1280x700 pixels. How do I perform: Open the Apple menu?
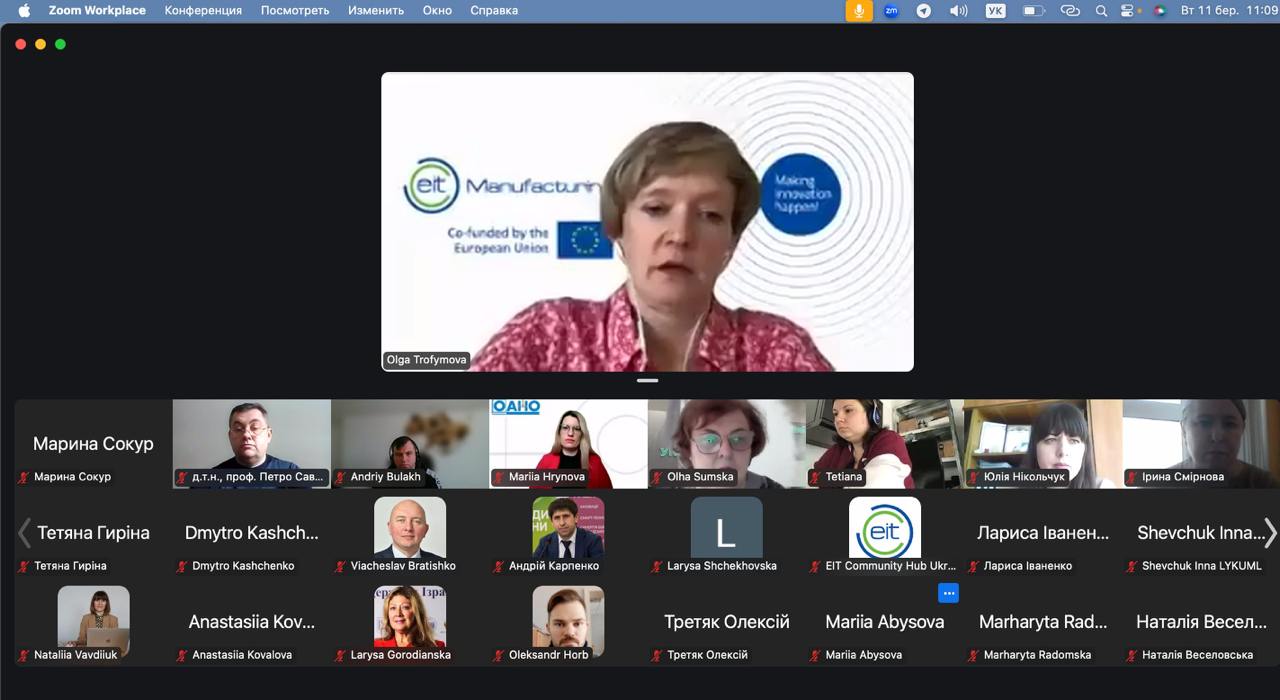pos(24,10)
